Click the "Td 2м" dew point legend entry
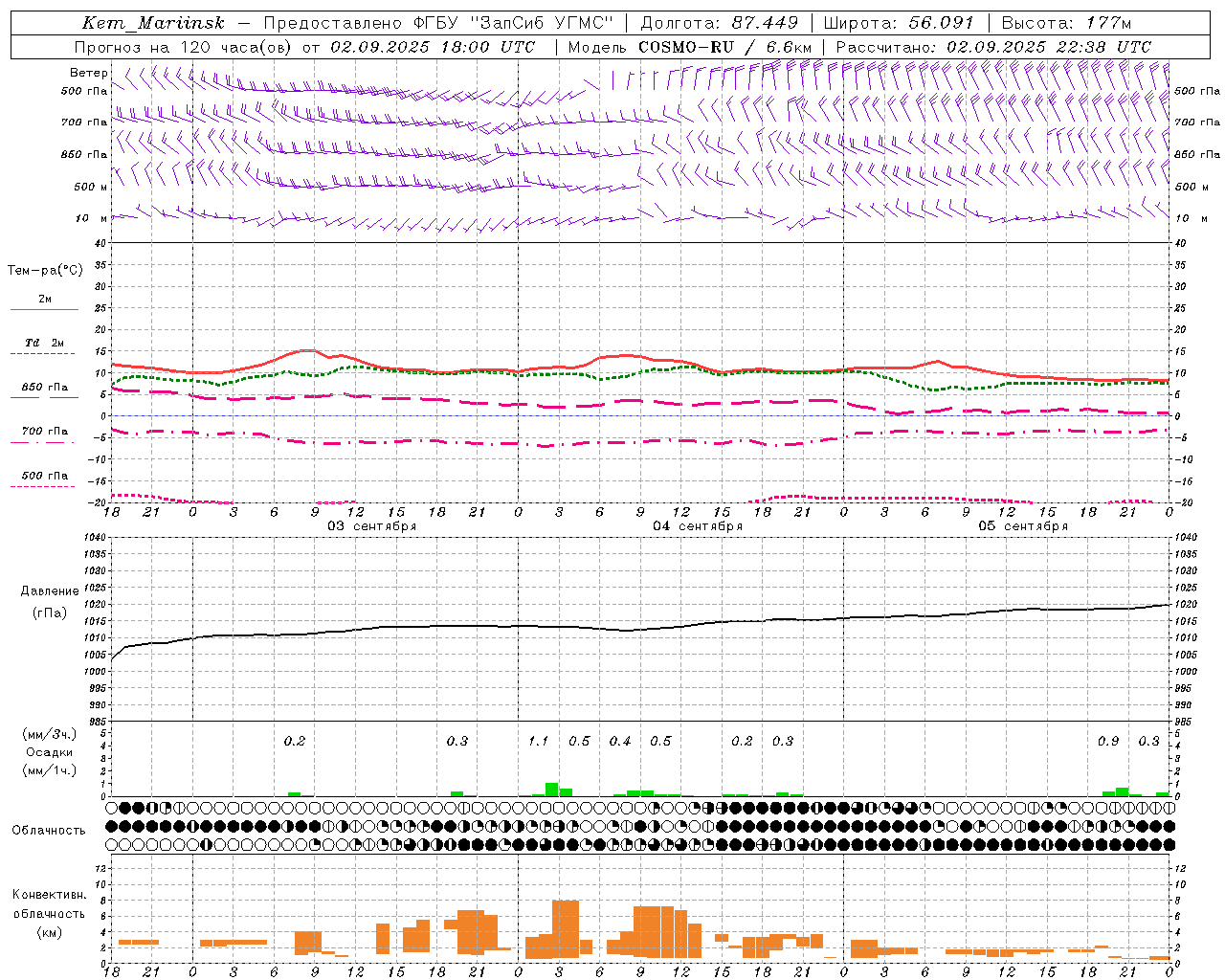1225x980 pixels. pos(45,343)
